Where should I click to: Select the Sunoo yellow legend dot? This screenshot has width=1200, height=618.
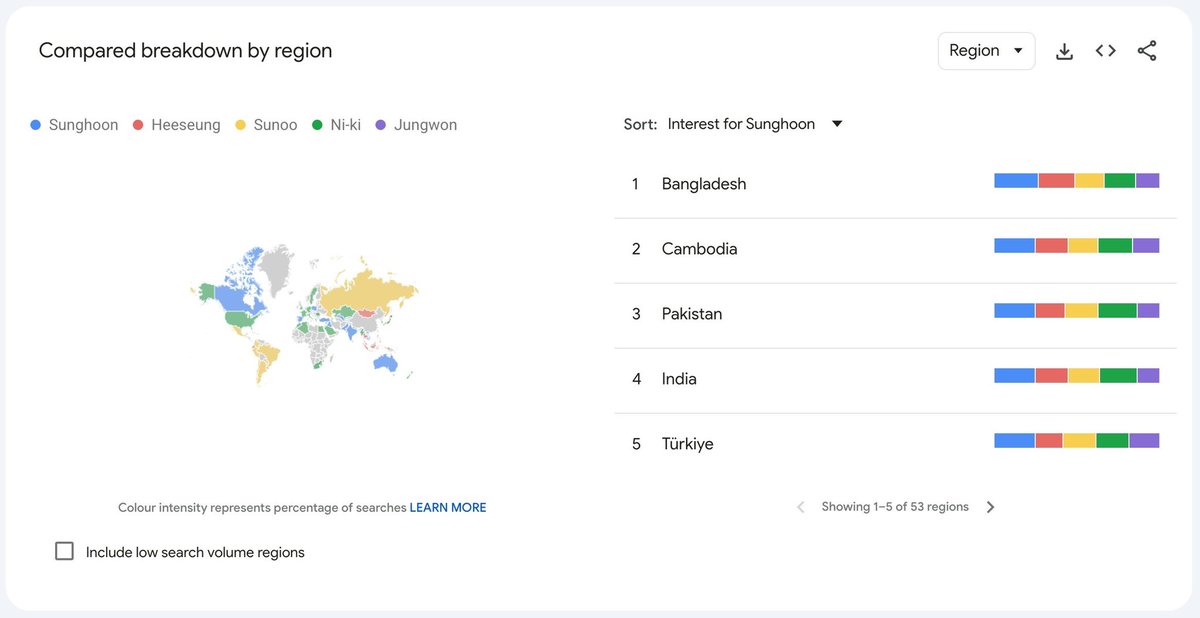click(240, 125)
